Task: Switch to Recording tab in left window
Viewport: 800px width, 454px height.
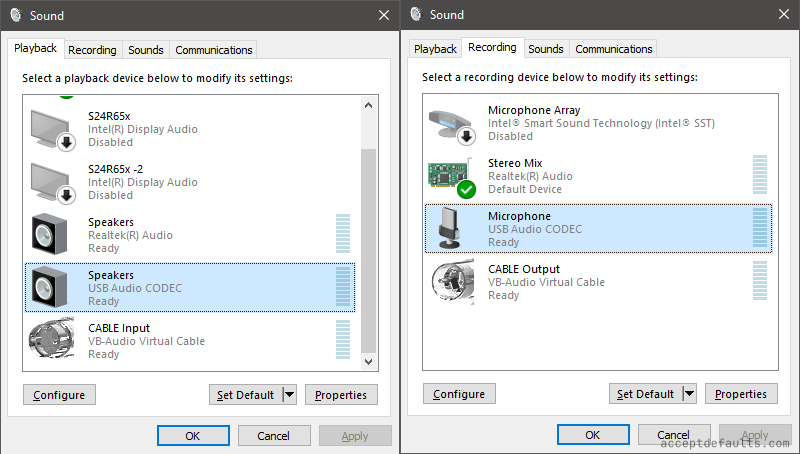Action: click(x=93, y=50)
